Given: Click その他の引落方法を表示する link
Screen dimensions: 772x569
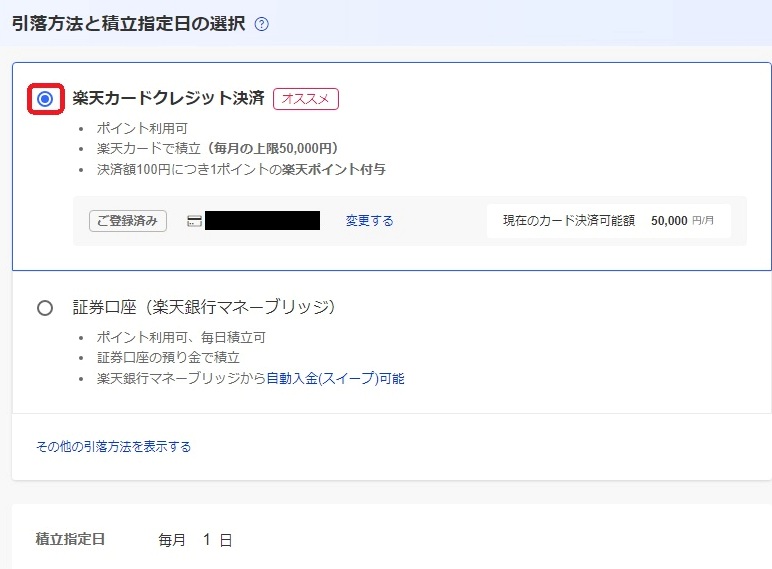Looking at the screenshot, I should 113,446.
